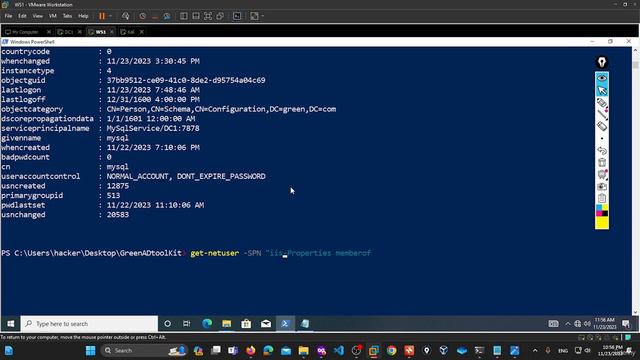Select the highlighter tool in annotation toolbar
This screenshot has width=640, height=360.
(602, 102)
